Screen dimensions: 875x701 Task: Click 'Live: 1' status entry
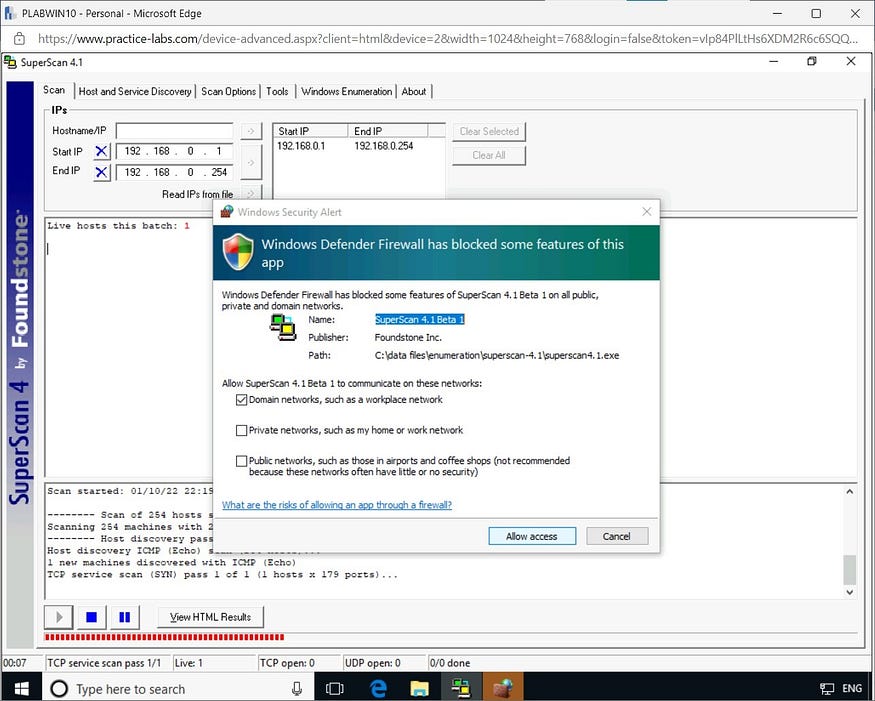pos(214,663)
